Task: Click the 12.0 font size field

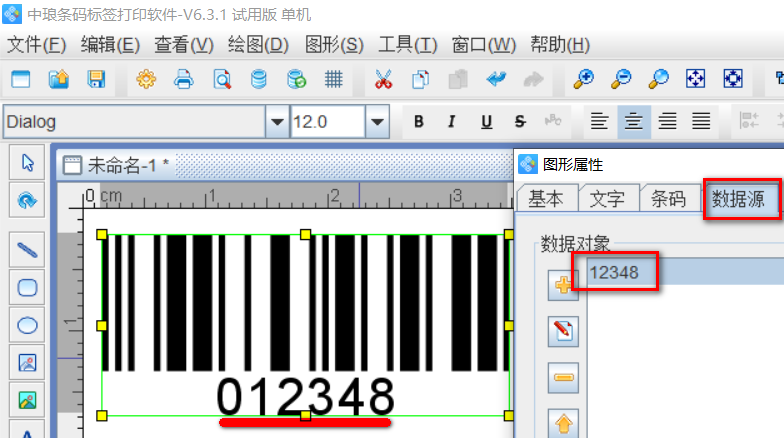Action: 328,122
